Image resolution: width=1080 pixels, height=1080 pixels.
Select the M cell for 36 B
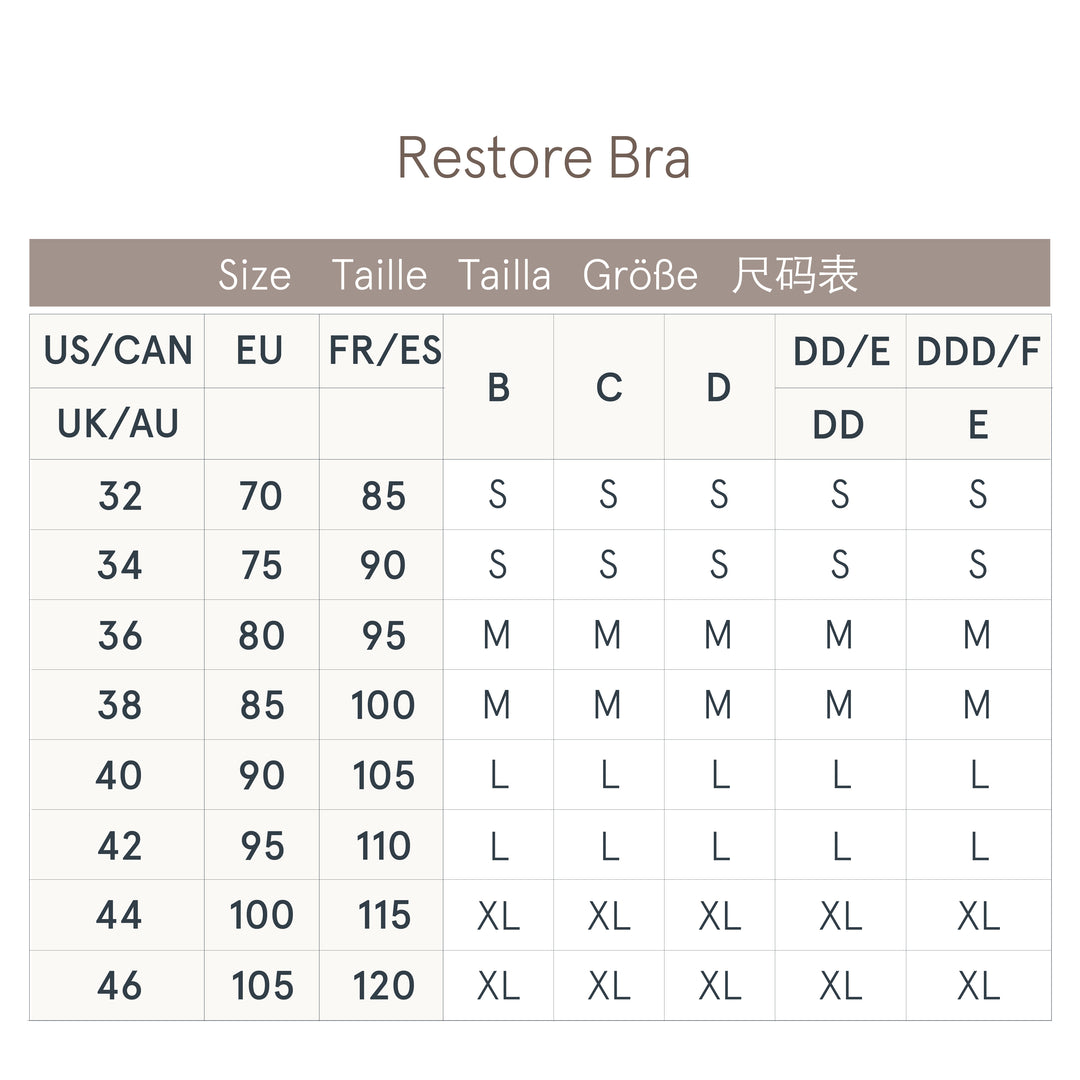497,635
